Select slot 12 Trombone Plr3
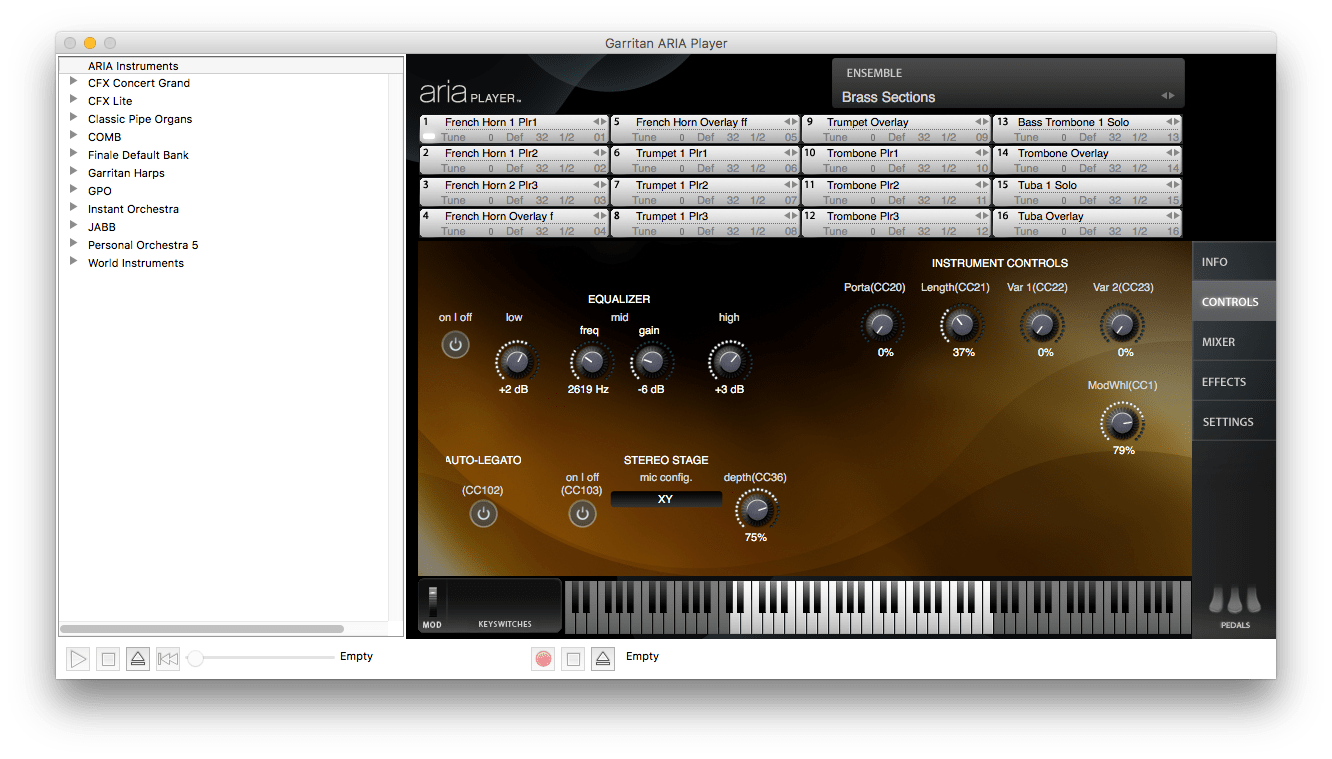Screen dimensions: 1332x759 [x=896, y=223]
